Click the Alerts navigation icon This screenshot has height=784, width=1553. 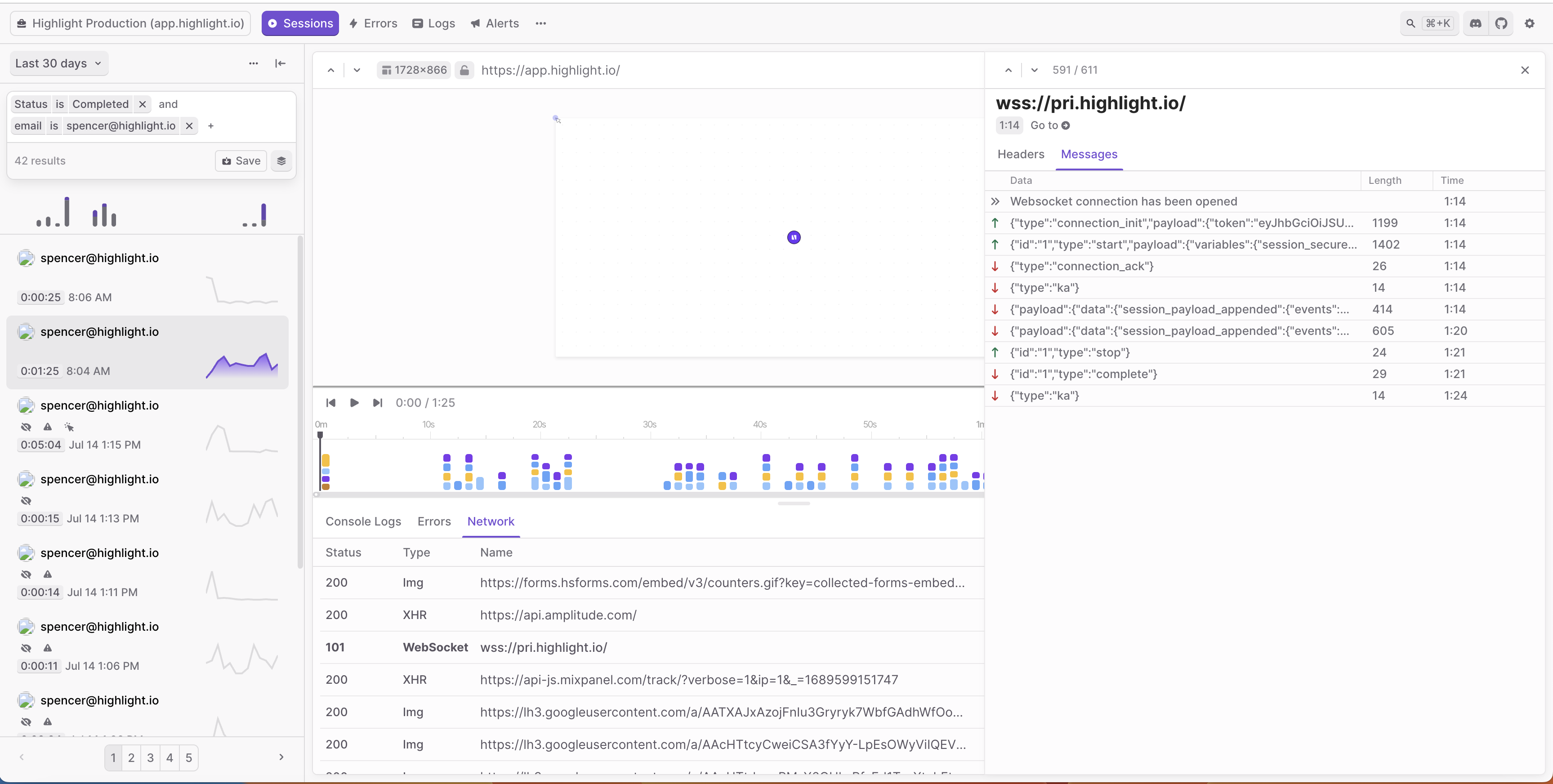tap(476, 23)
